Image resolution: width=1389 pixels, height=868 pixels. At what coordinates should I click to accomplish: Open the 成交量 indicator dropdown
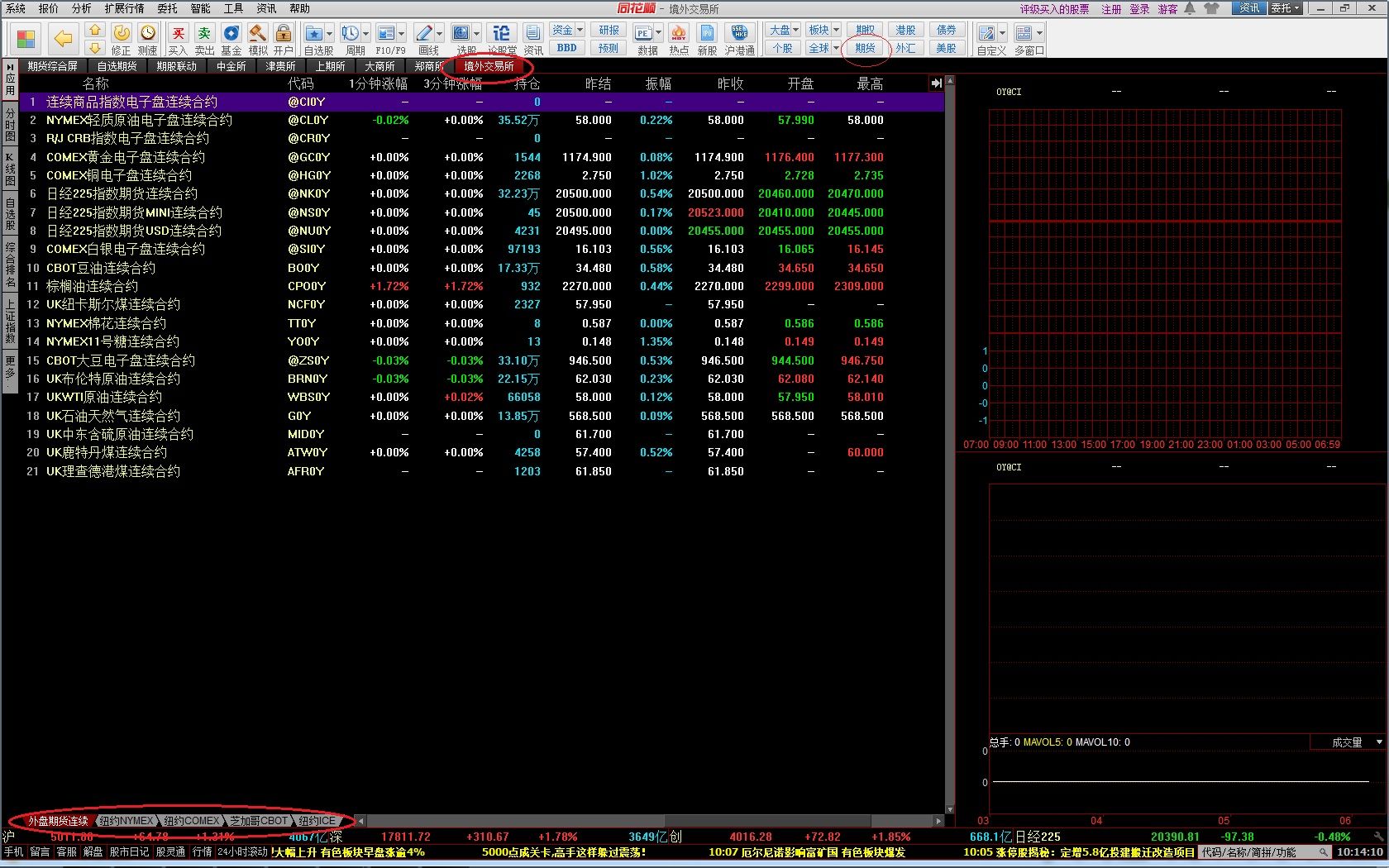pyautogui.click(x=1347, y=742)
